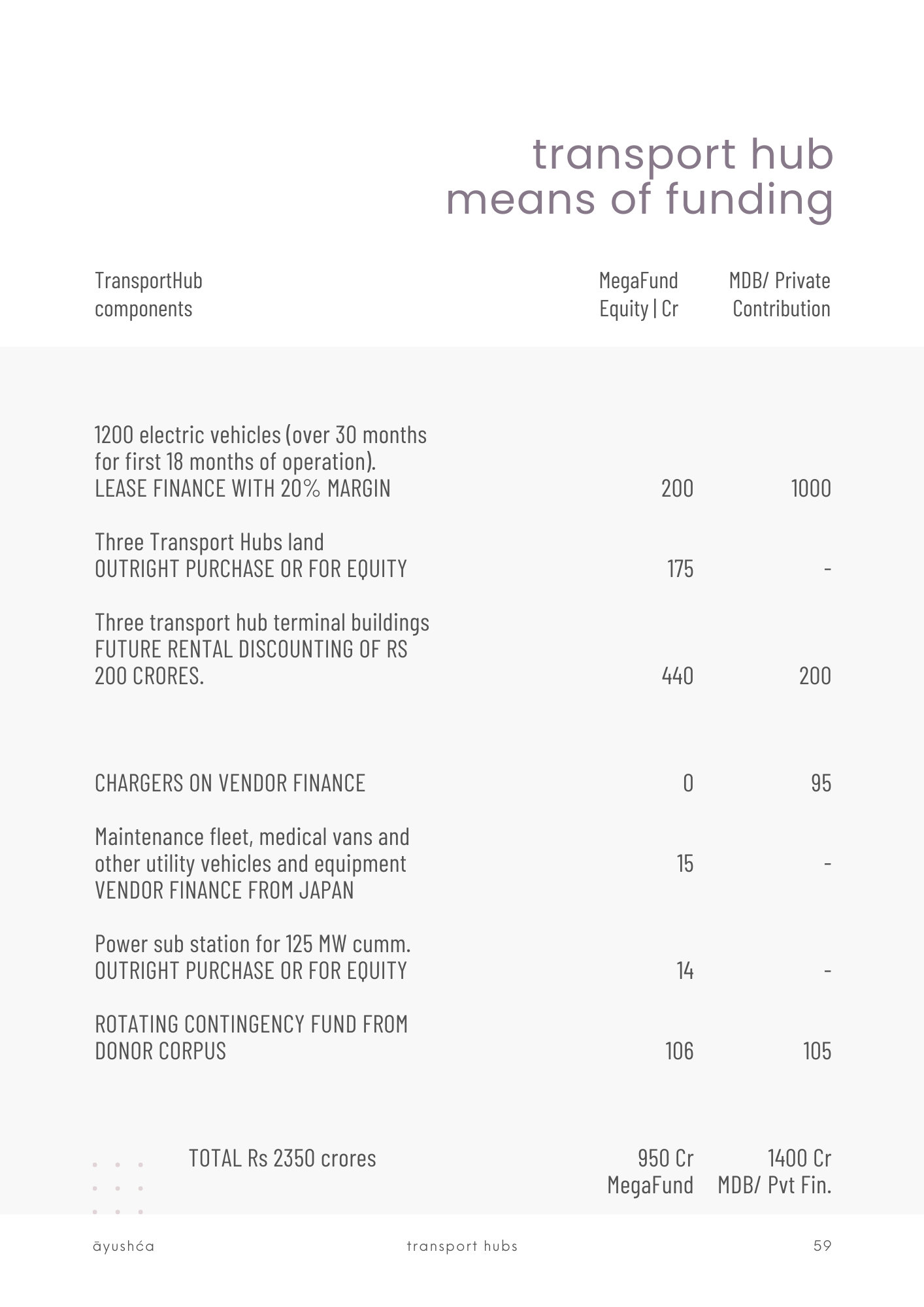Click the "transport hub means of funding" title

pyautogui.click(x=639, y=176)
